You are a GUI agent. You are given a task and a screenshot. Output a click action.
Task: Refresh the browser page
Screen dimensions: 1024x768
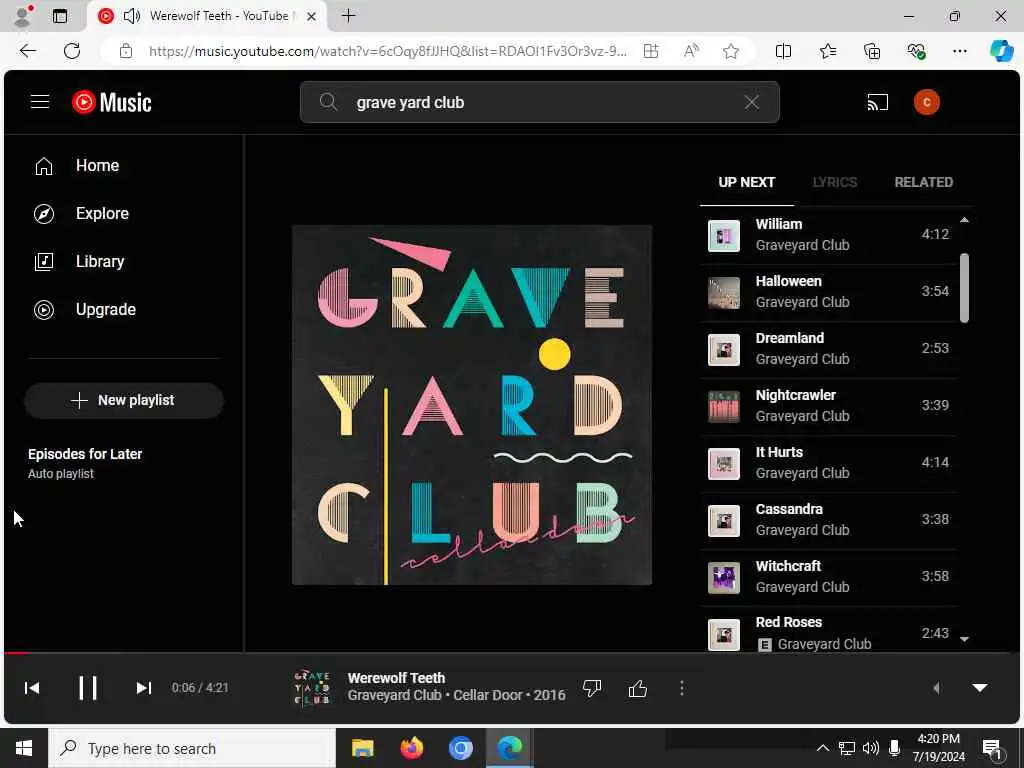click(x=72, y=51)
